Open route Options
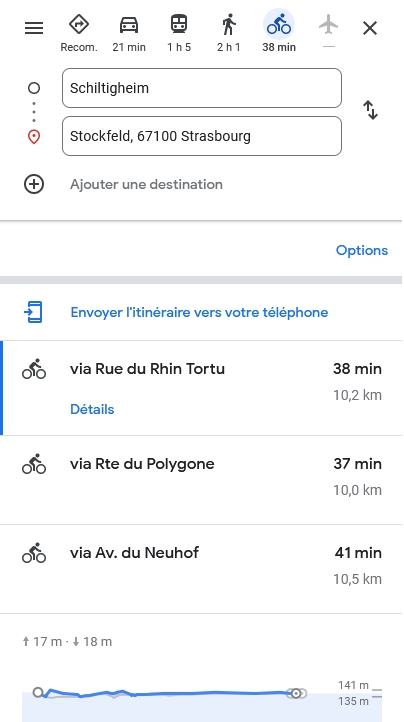 click(x=362, y=250)
